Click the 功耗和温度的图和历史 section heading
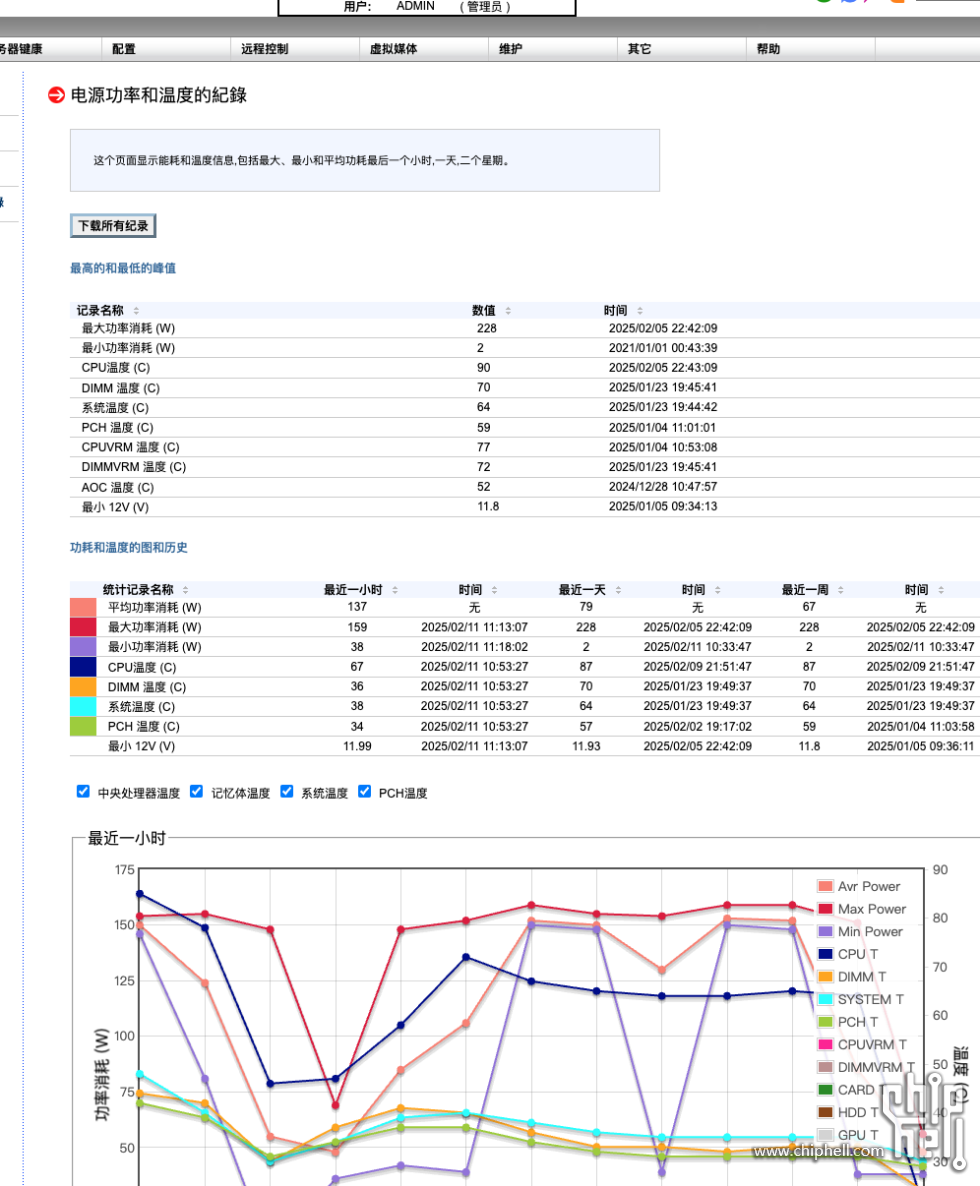Viewport: 980px width, 1186px height. point(129,548)
